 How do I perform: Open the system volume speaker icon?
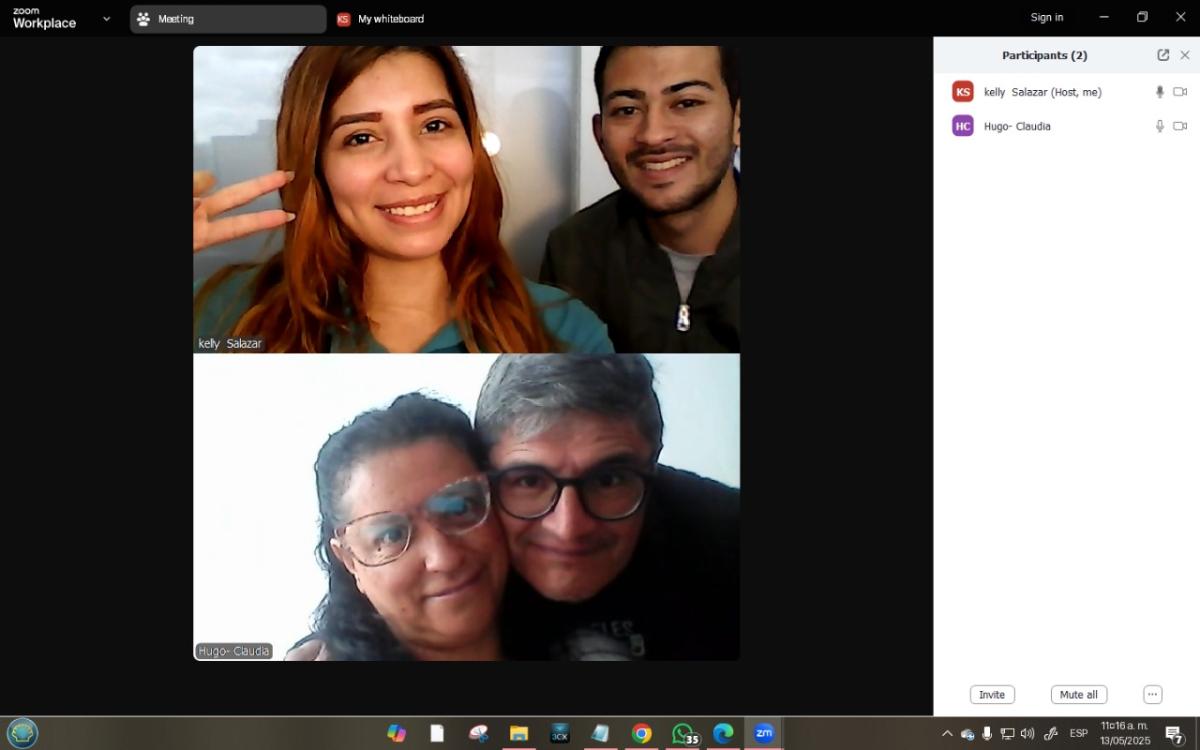[1027, 734]
